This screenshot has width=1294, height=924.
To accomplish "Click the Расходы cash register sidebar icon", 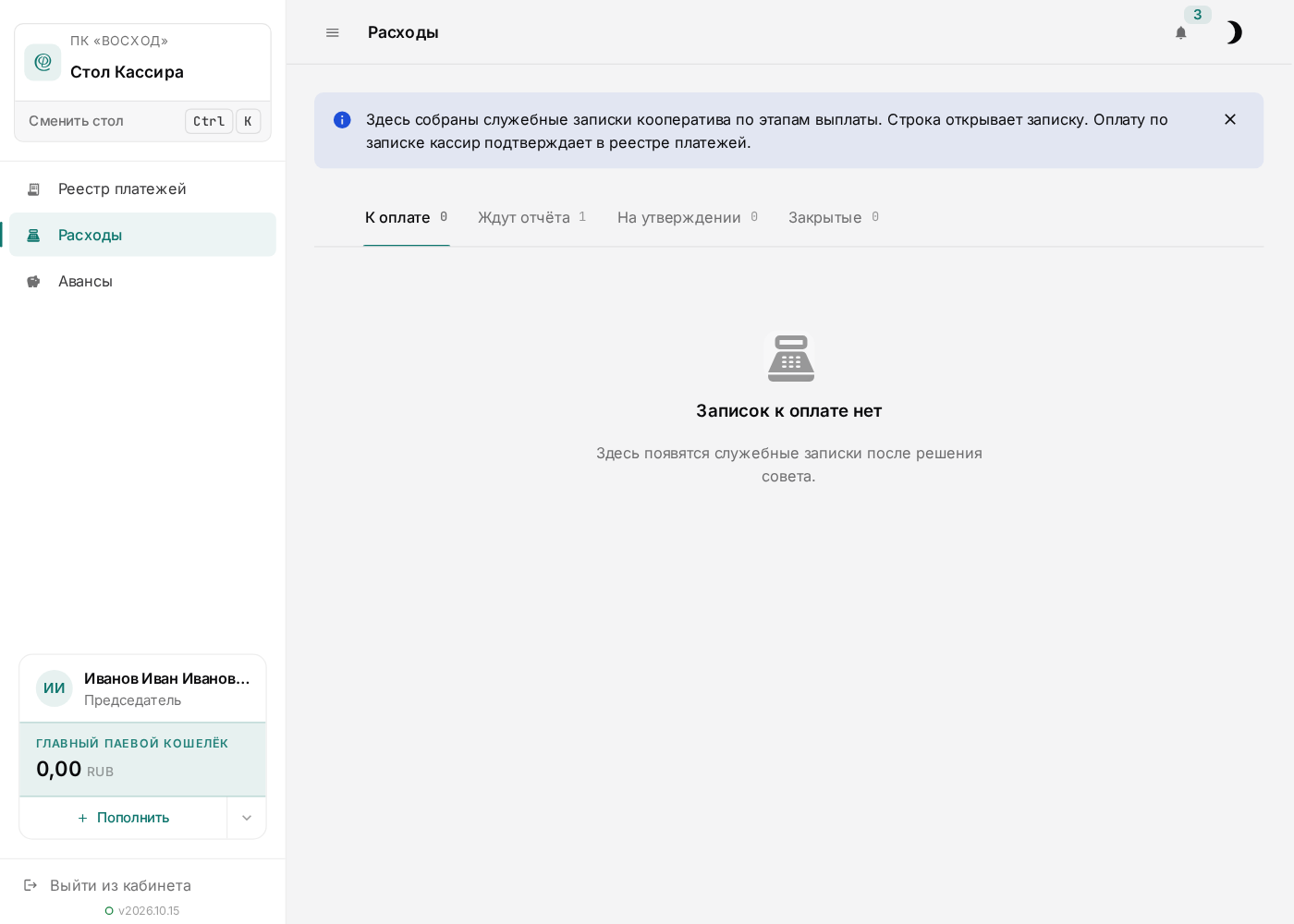I will (33, 236).
